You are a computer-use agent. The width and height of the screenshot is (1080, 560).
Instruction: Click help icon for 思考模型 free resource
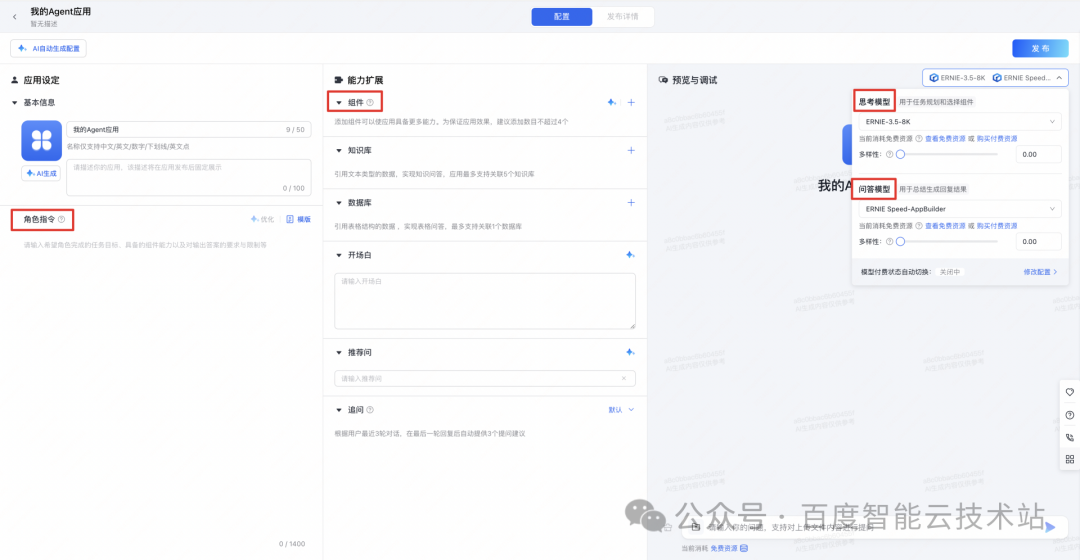coord(919,138)
